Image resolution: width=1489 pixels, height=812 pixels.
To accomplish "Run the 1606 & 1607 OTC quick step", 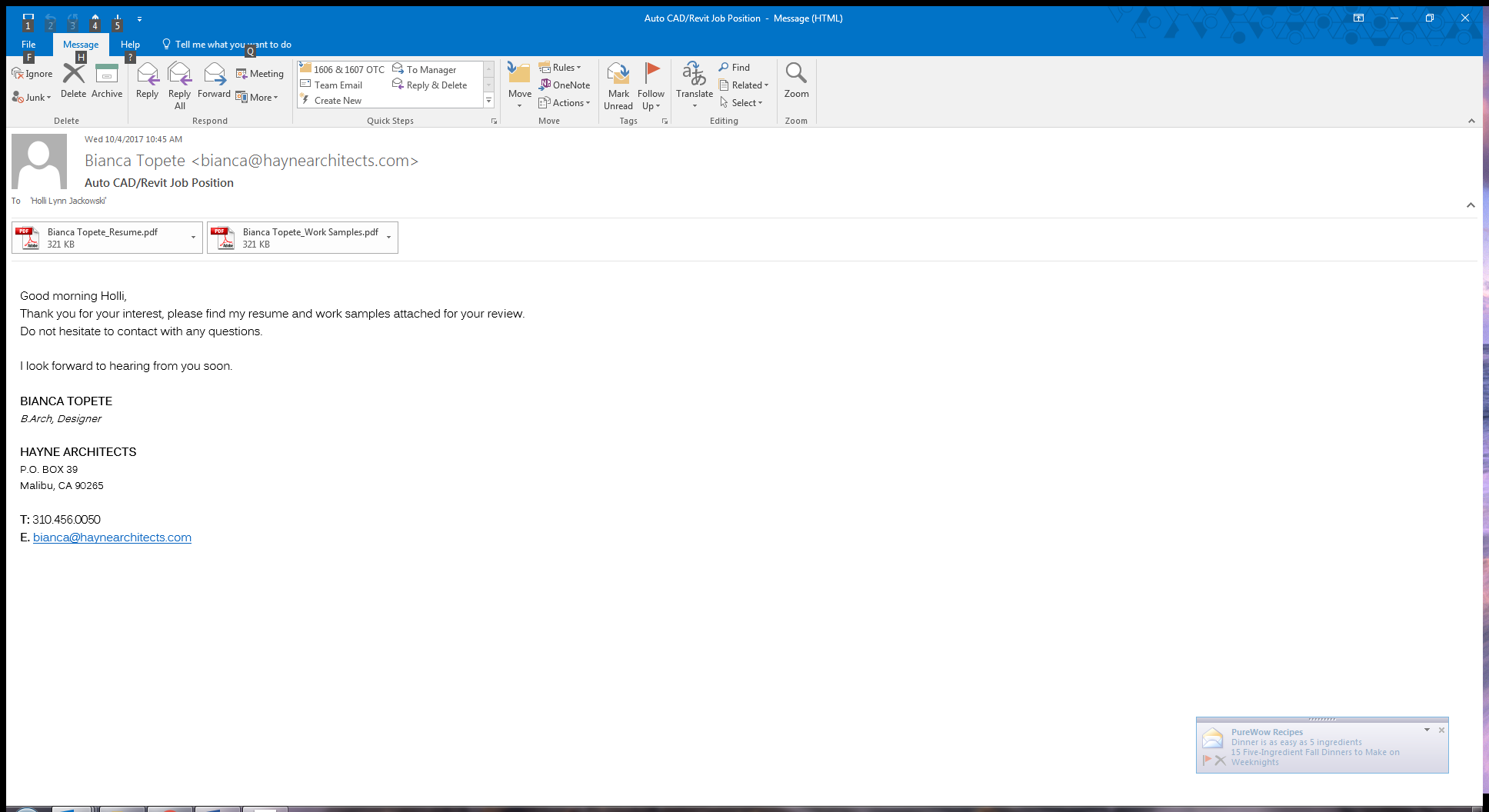I will [342, 69].
